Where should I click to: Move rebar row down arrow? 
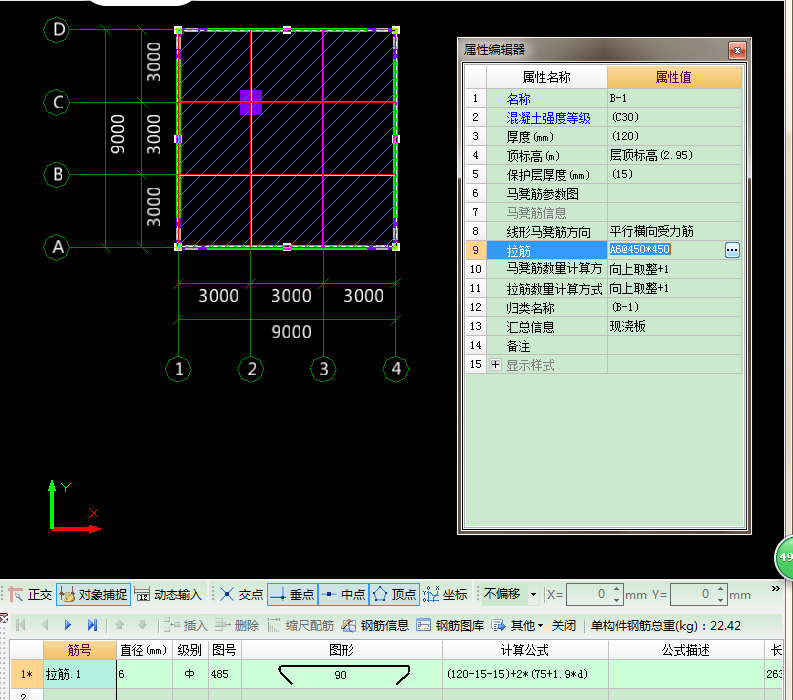tap(143, 625)
